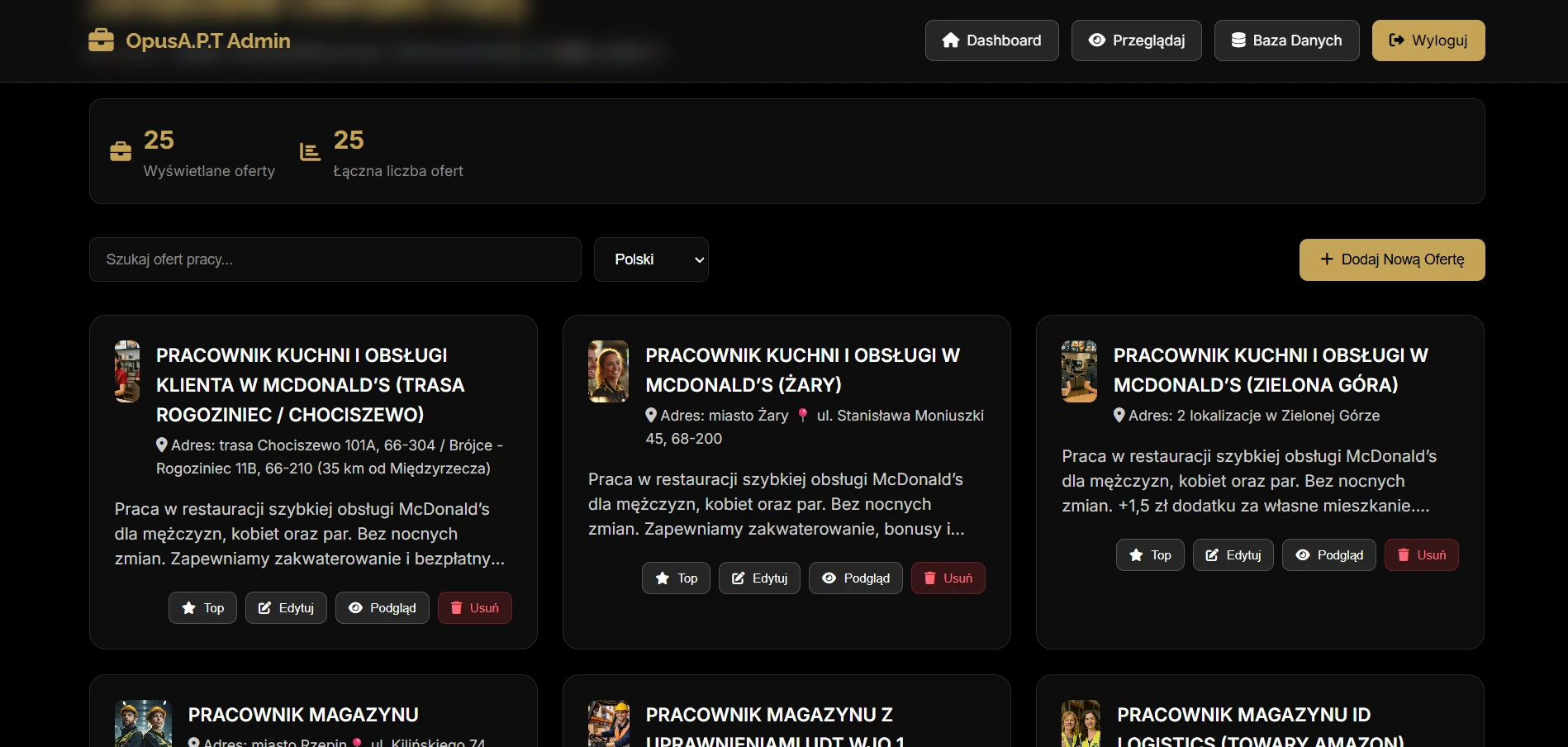The image size is (1568, 747).
Task: Select the Pracownik Magazynu offer title
Action: (303, 715)
